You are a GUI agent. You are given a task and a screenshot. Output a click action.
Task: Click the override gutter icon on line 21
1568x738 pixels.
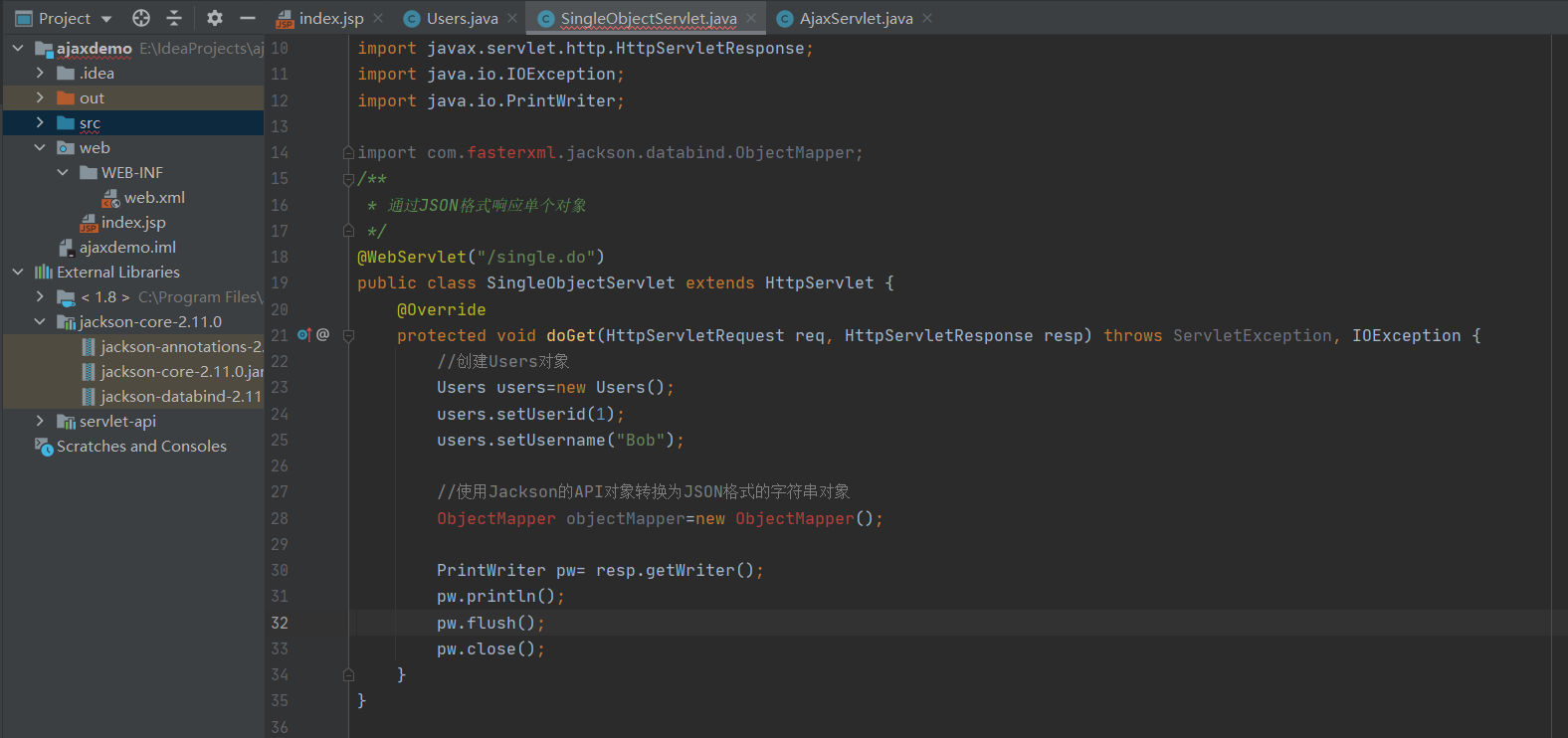point(304,335)
